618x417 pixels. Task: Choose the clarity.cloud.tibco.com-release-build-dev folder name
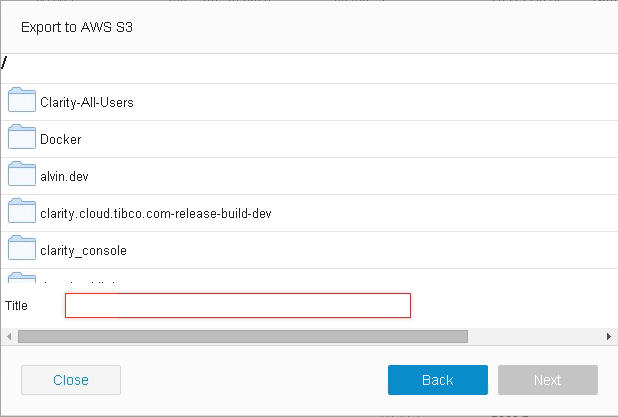(156, 213)
